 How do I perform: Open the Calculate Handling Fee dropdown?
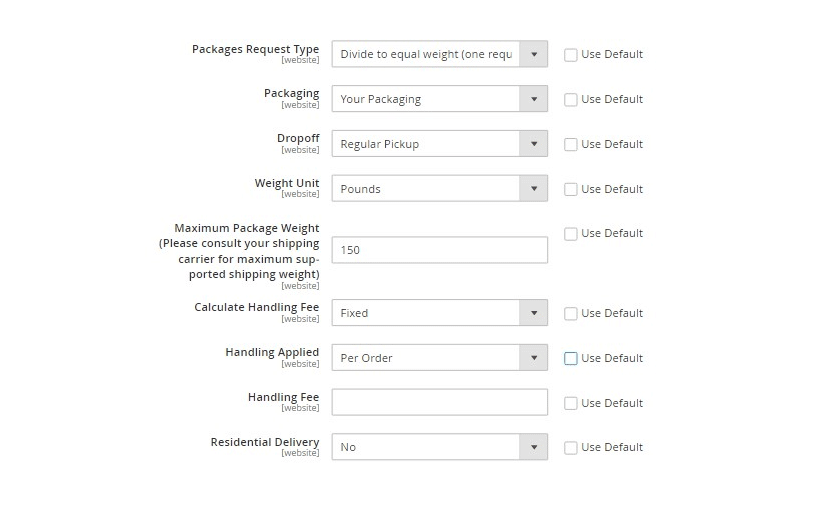click(x=439, y=313)
